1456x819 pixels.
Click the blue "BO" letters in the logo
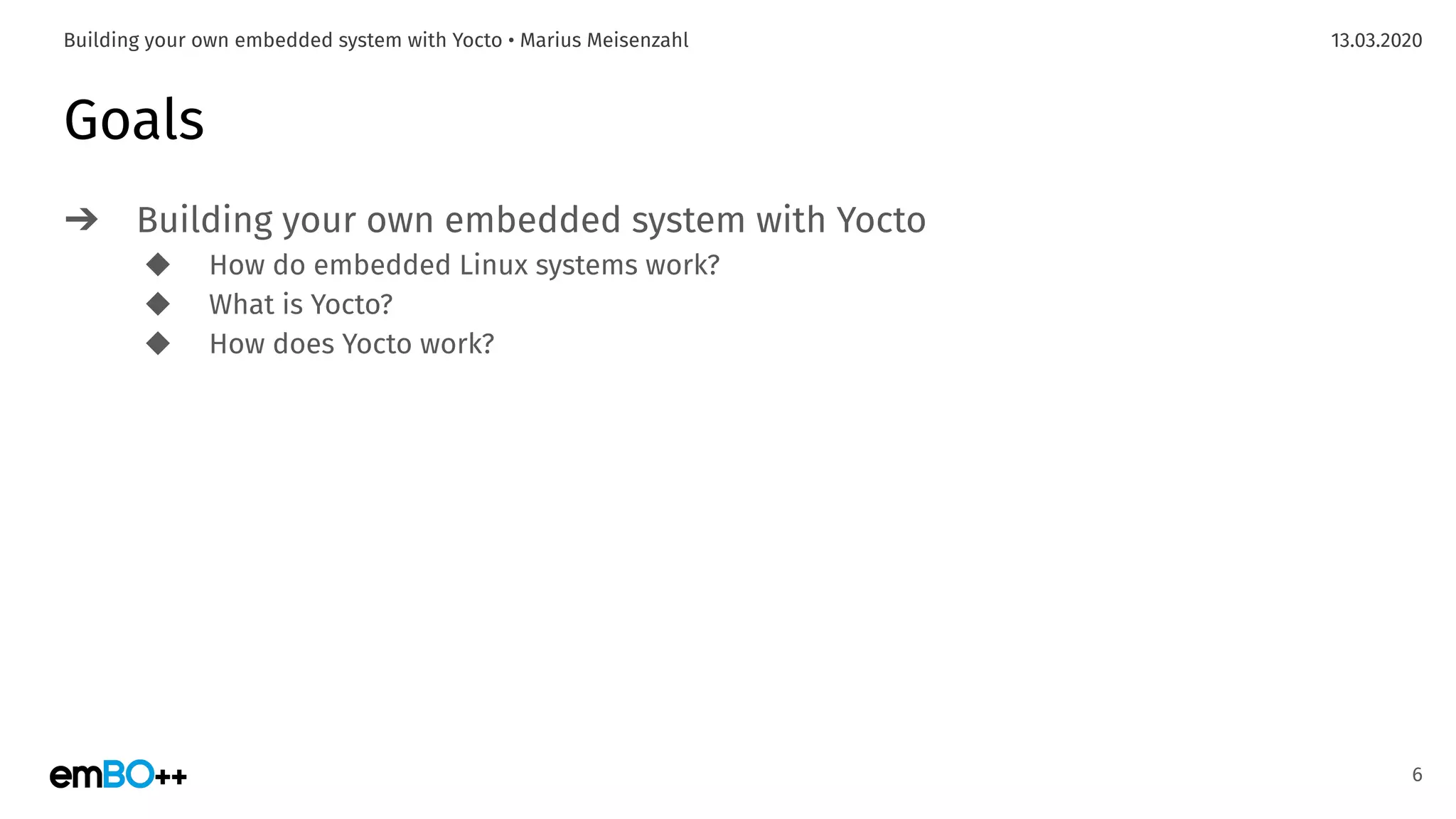(x=129, y=774)
